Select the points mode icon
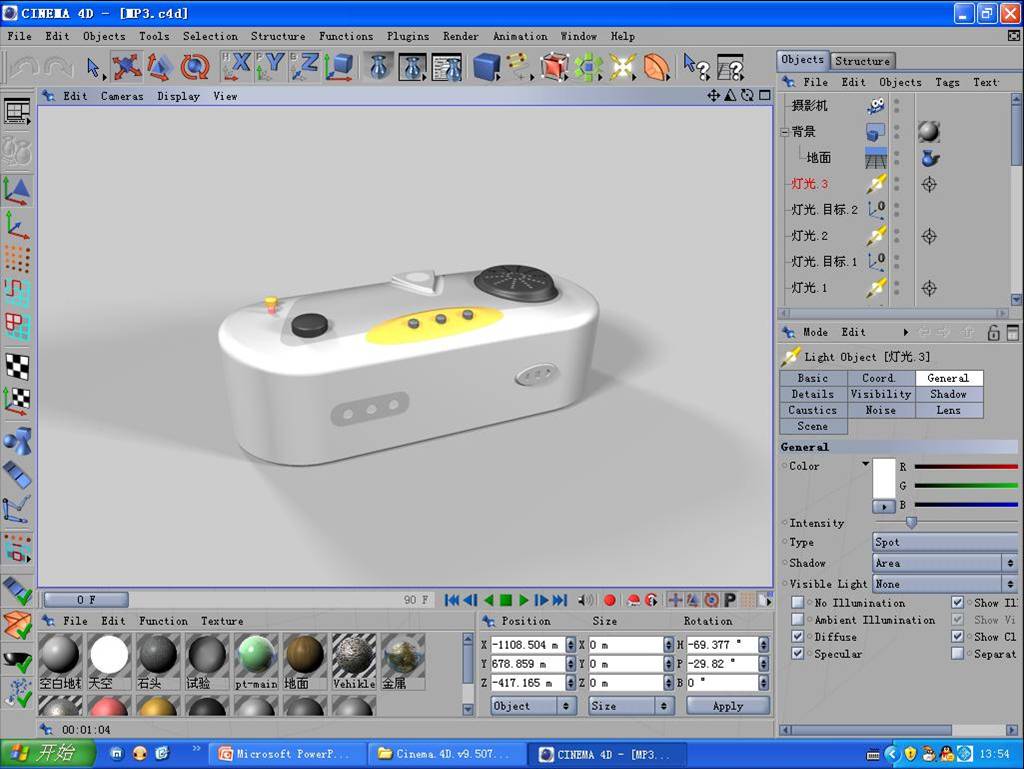 click(x=18, y=259)
